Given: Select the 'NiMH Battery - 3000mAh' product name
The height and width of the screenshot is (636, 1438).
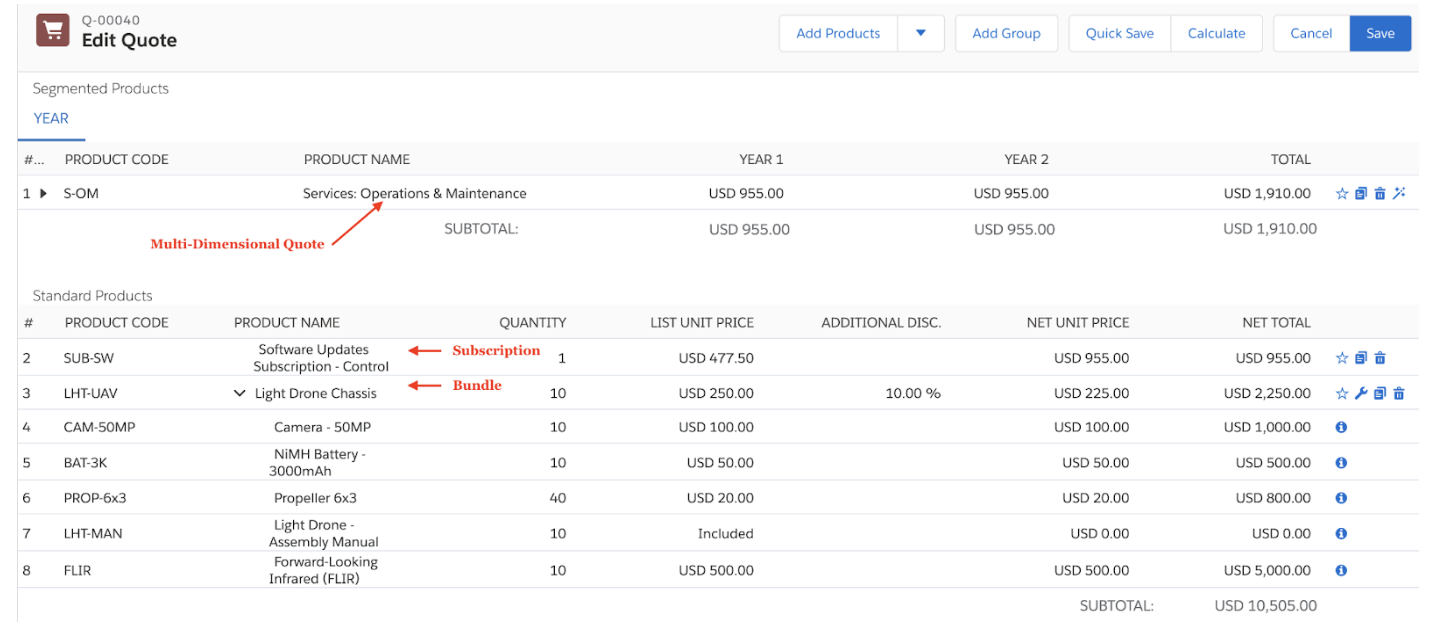Looking at the screenshot, I should pyautogui.click(x=319, y=463).
